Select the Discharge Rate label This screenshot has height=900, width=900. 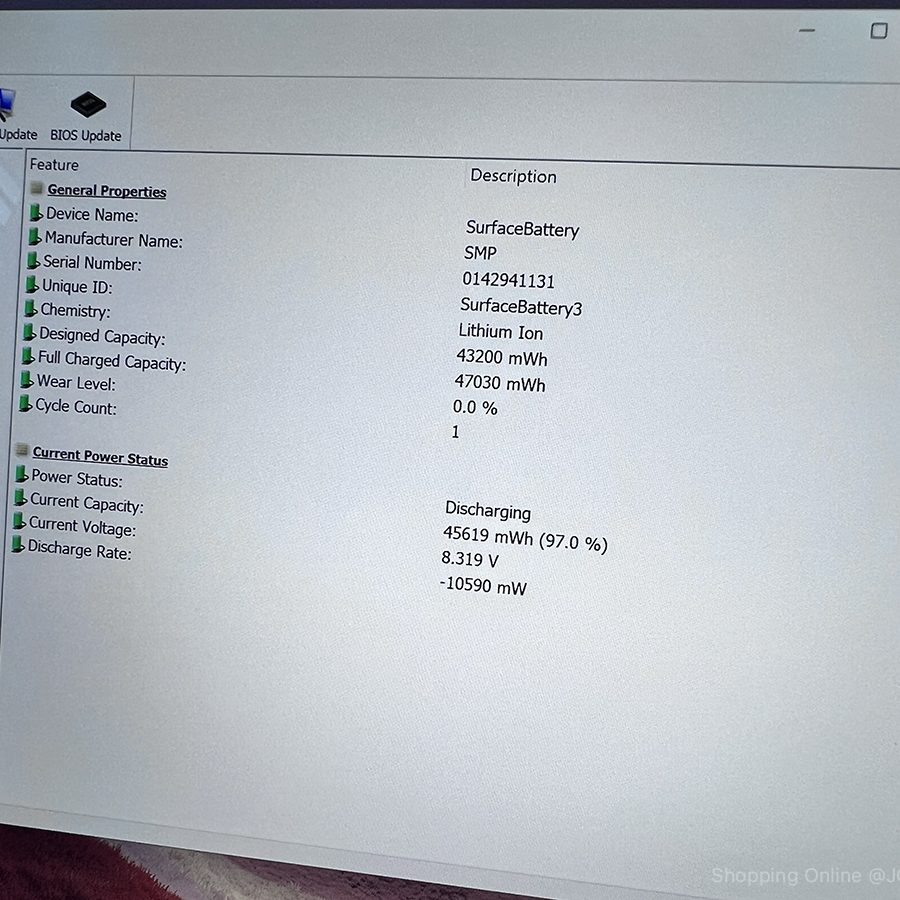coord(80,550)
